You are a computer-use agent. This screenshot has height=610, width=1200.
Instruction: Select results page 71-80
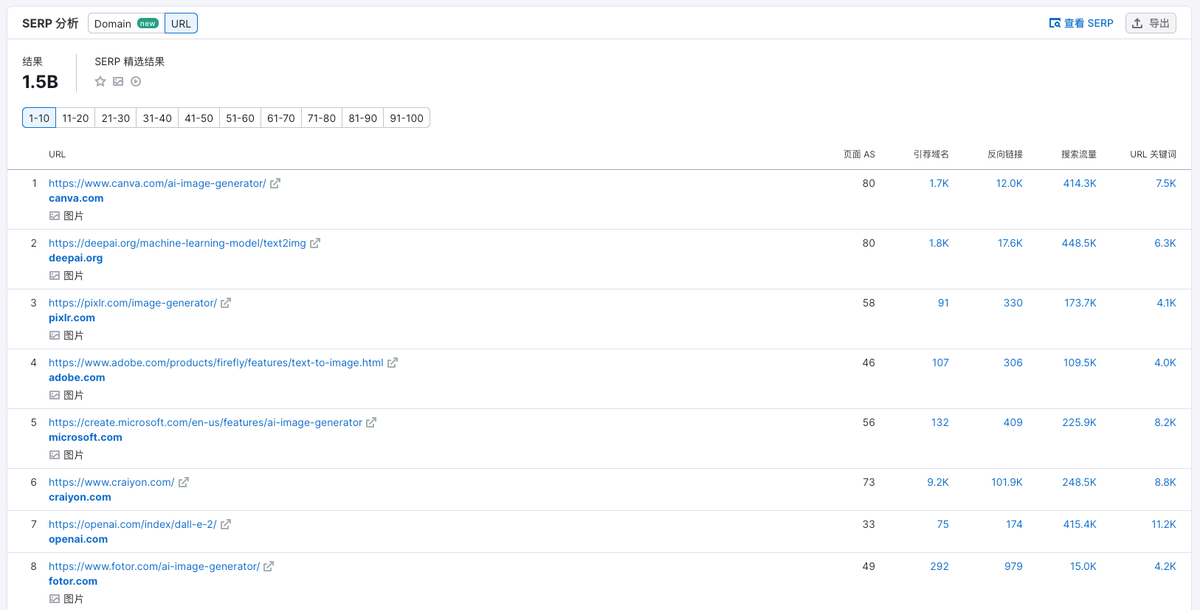[x=322, y=118]
